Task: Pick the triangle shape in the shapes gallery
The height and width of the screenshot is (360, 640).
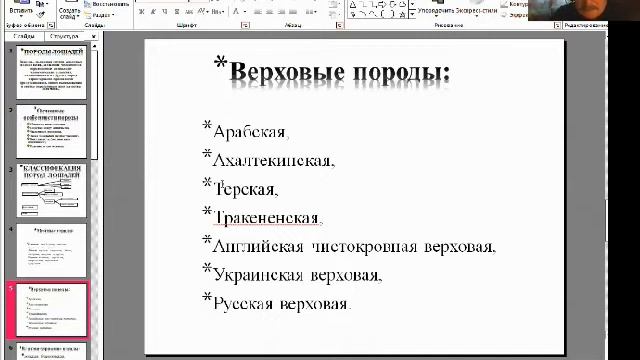Action: (x=353, y=4)
